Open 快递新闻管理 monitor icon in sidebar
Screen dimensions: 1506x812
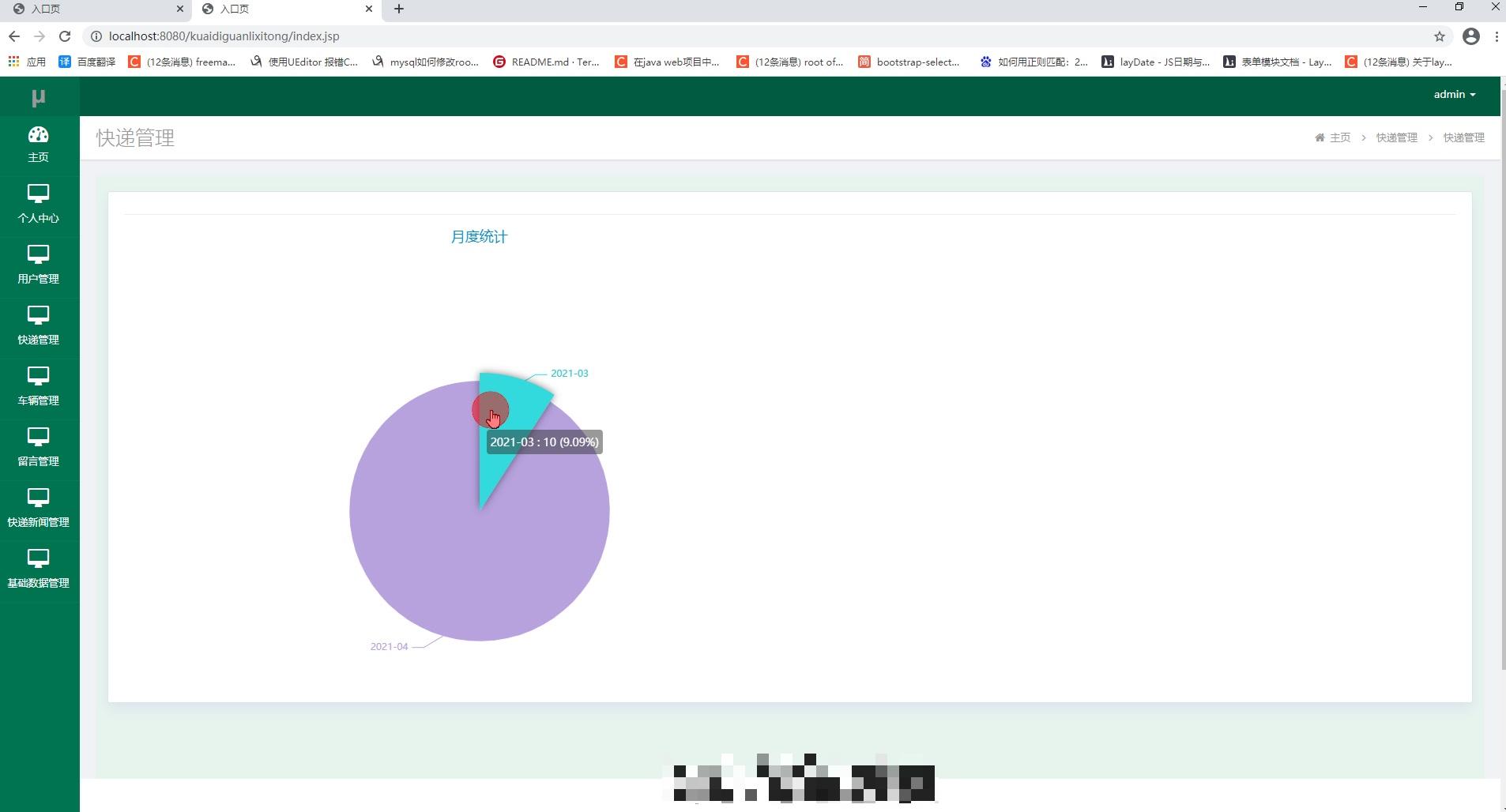click(x=38, y=498)
